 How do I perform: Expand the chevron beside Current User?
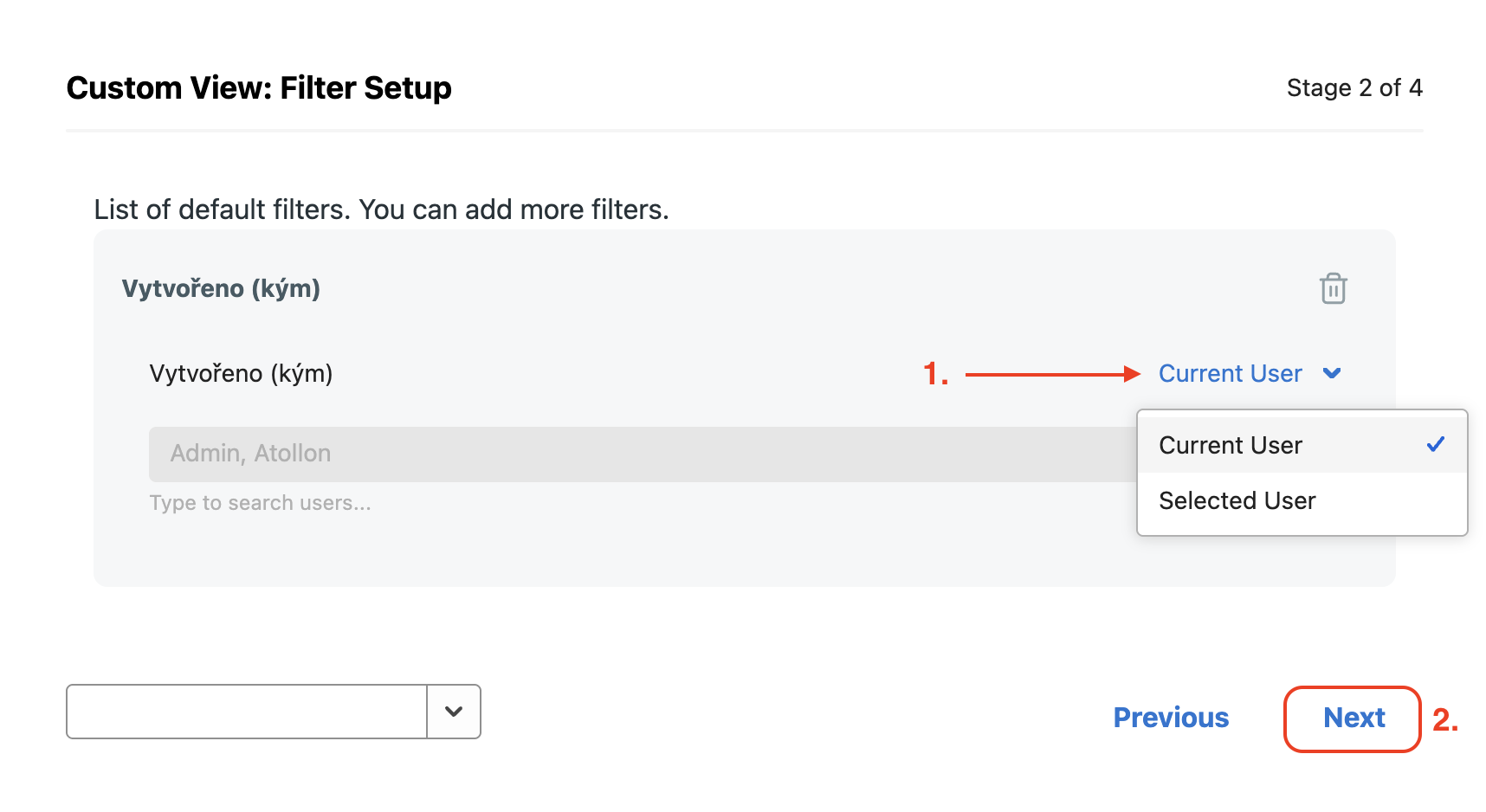pos(1332,373)
